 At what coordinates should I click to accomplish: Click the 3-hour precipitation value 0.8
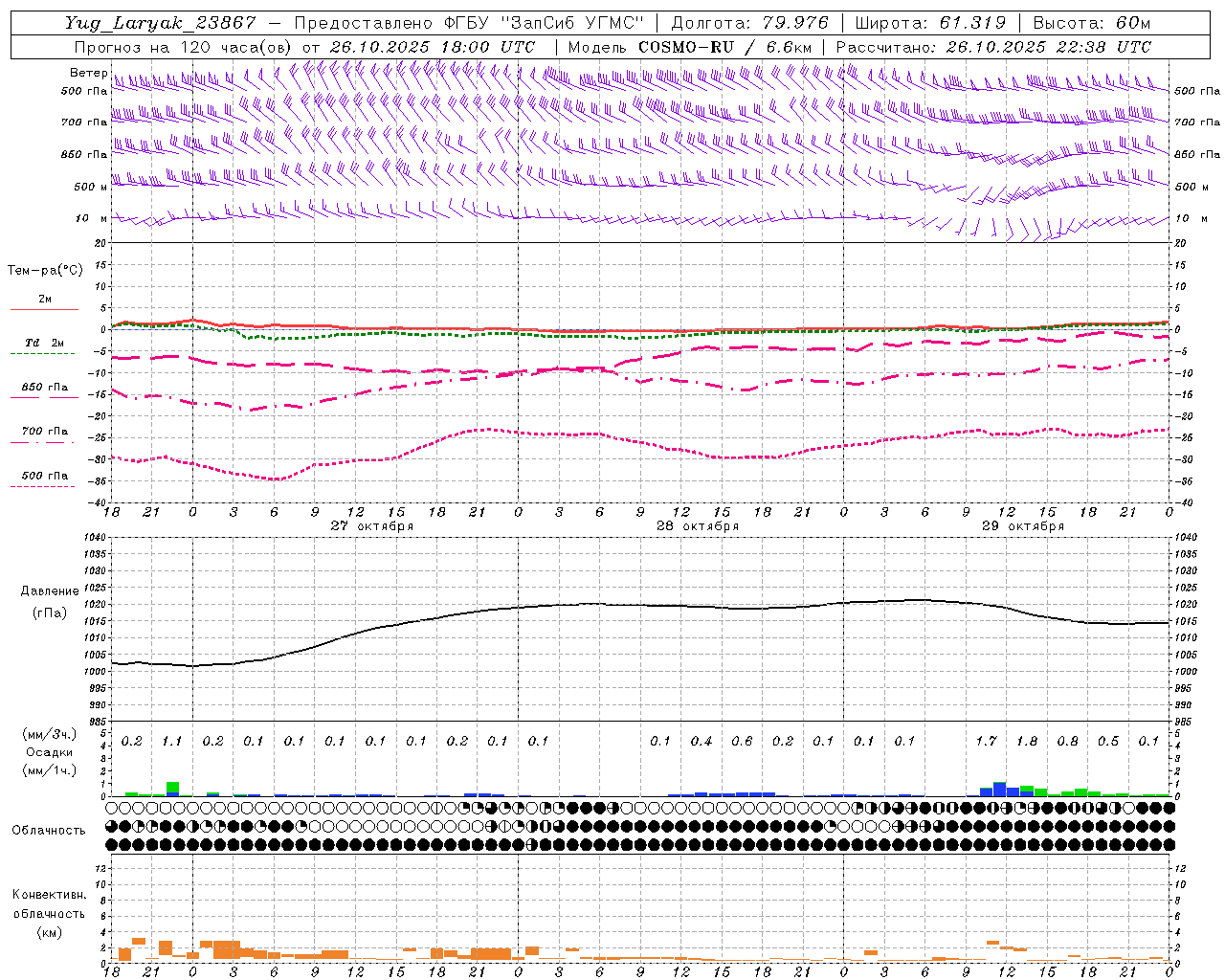click(1067, 741)
